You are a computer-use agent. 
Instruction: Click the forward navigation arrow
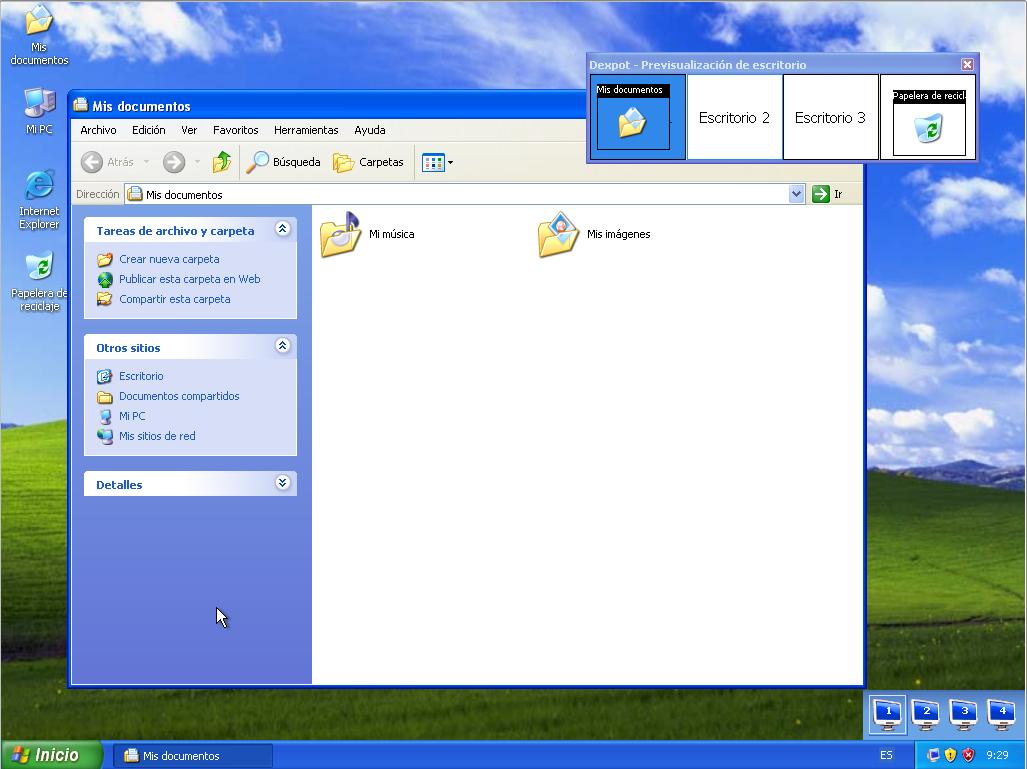click(x=174, y=162)
